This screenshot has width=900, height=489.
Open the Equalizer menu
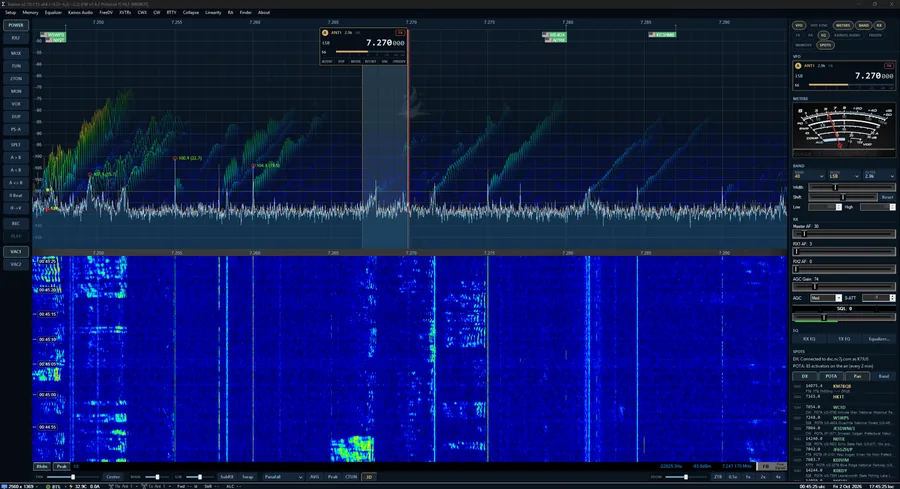[x=53, y=12]
